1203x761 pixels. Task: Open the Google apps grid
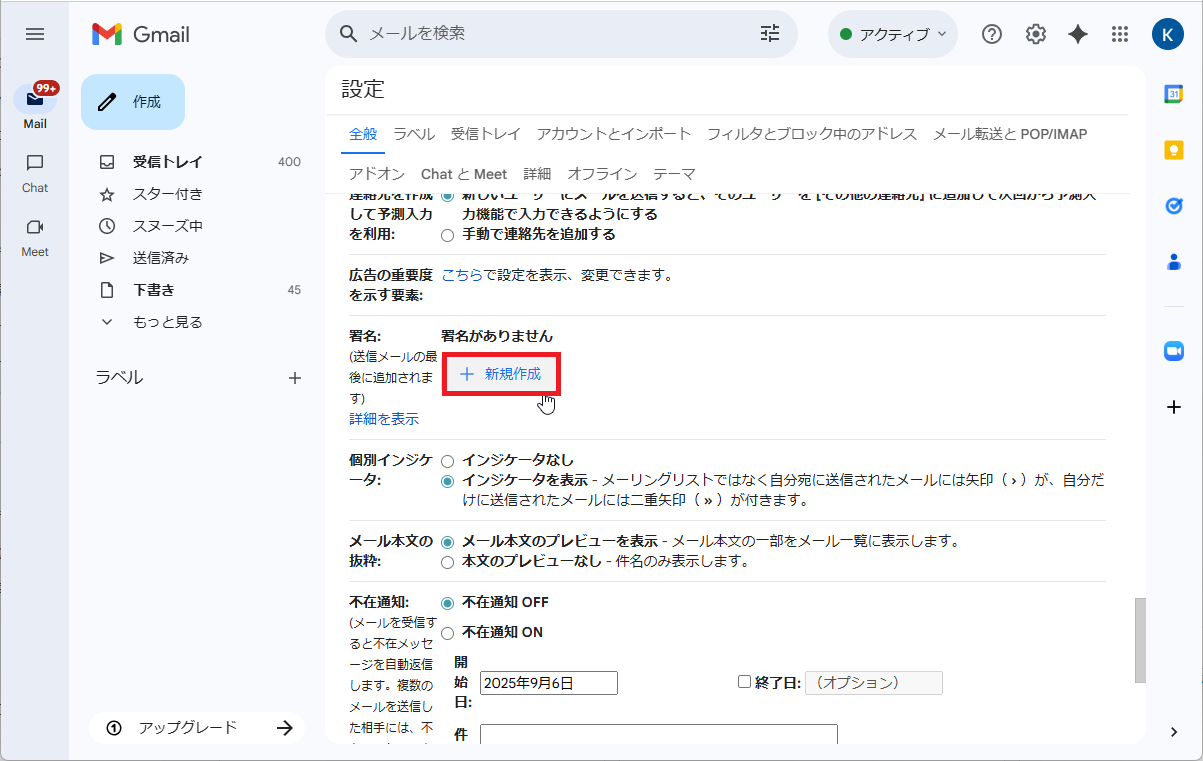(1119, 33)
